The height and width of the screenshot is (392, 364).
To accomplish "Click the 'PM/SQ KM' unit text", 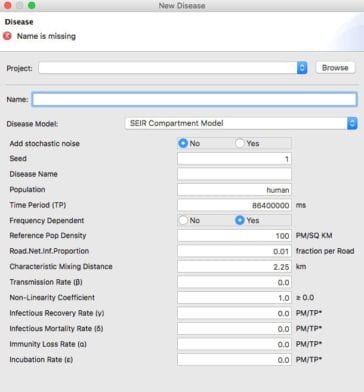I will (314, 236).
